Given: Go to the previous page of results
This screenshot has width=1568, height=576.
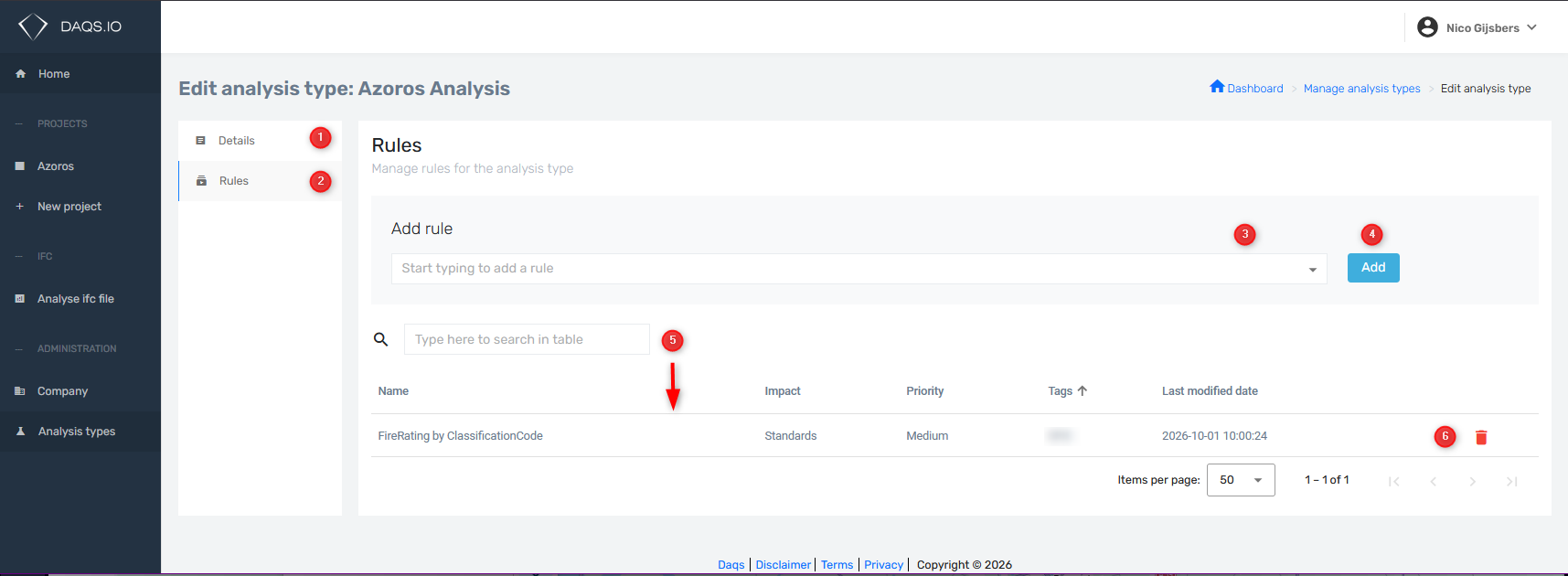Looking at the screenshot, I should [1434, 481].
